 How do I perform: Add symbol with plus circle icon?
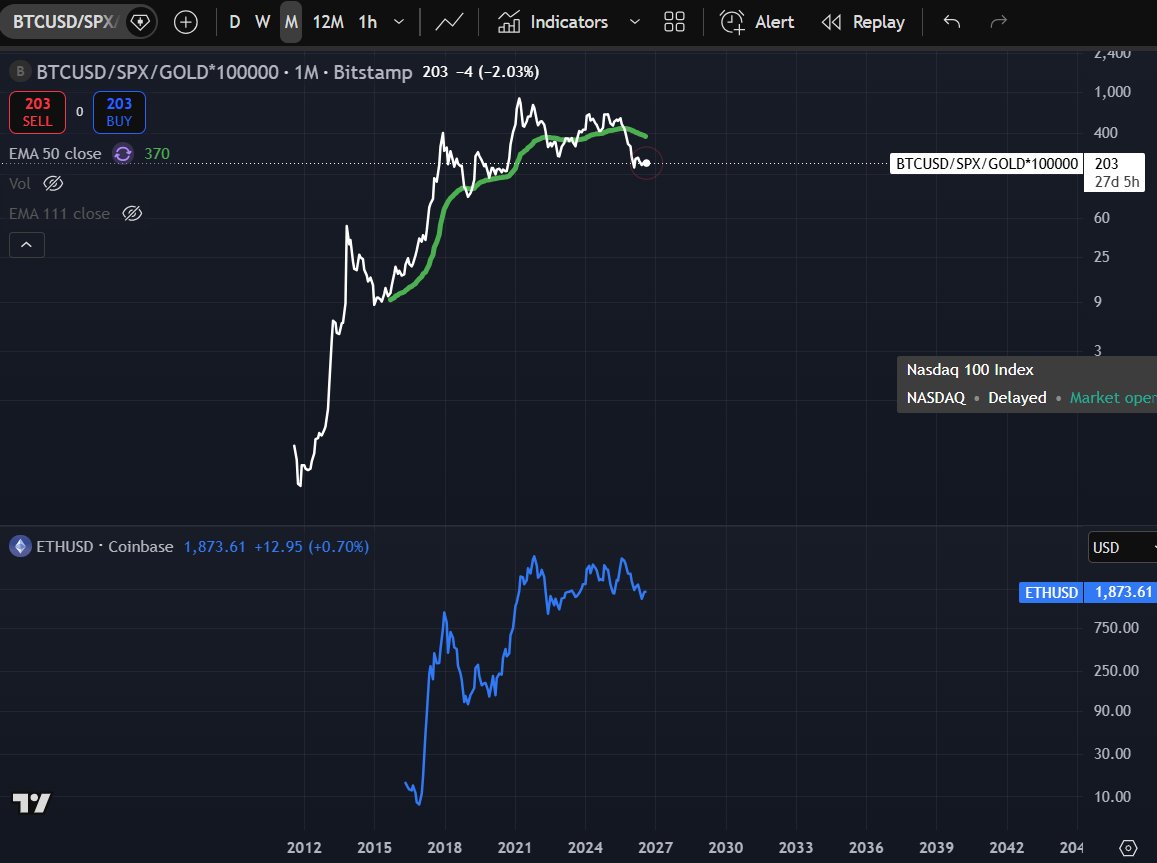click(x=185, y=22)
